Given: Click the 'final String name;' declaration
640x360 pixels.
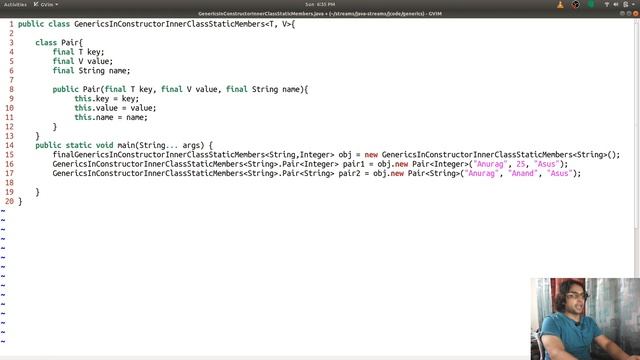Looking at the screenshot, I should tap(91, 71).
